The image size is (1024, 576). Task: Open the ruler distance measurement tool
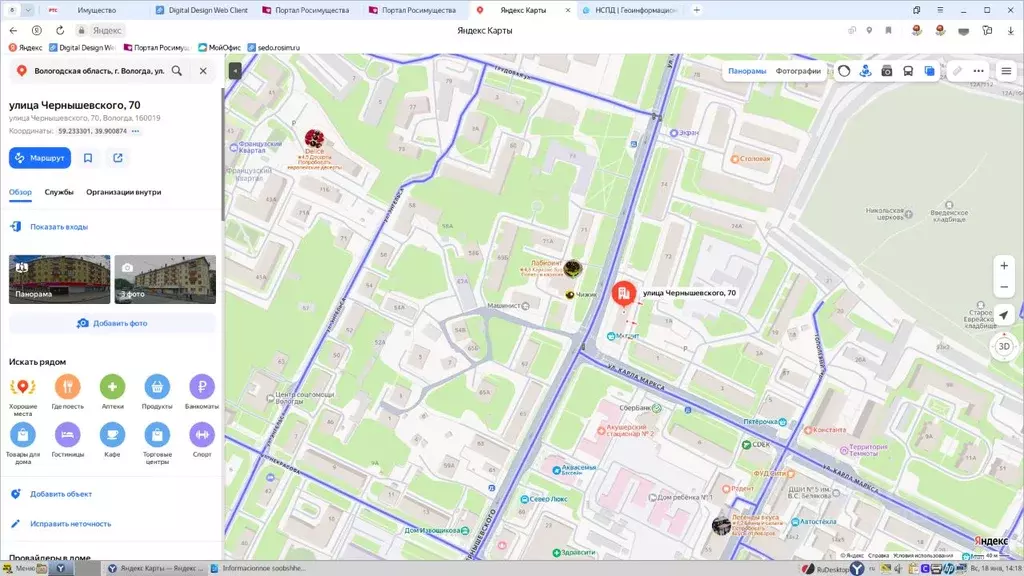957,71
